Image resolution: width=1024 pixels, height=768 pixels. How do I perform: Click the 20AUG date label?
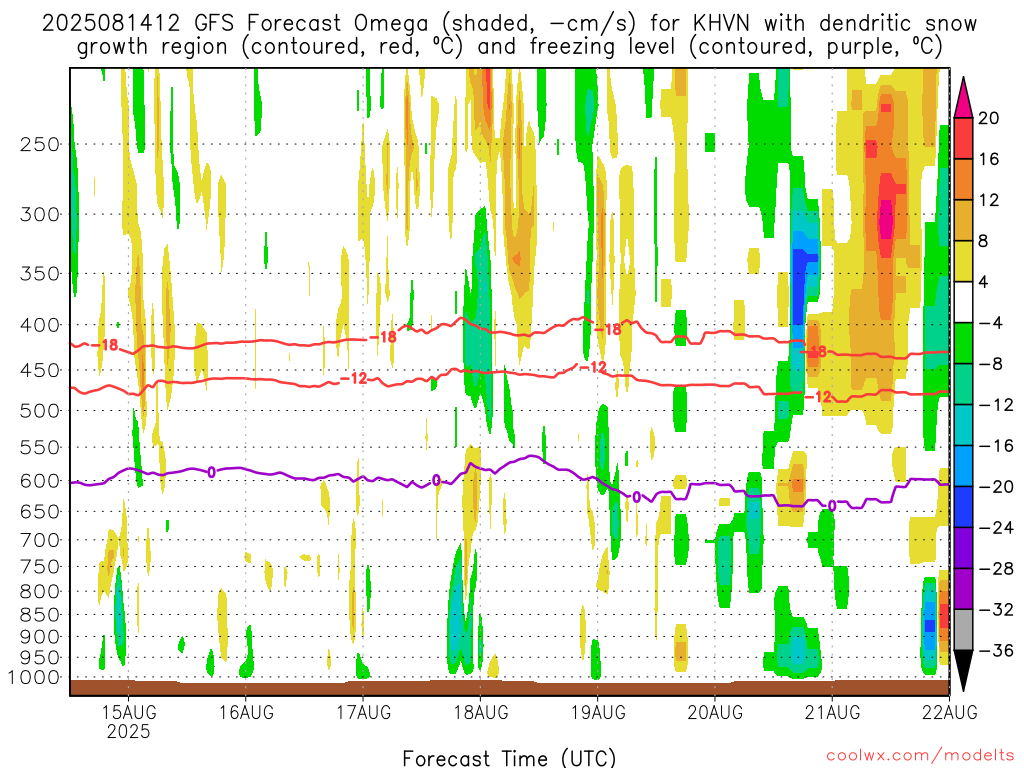point(715,711)
